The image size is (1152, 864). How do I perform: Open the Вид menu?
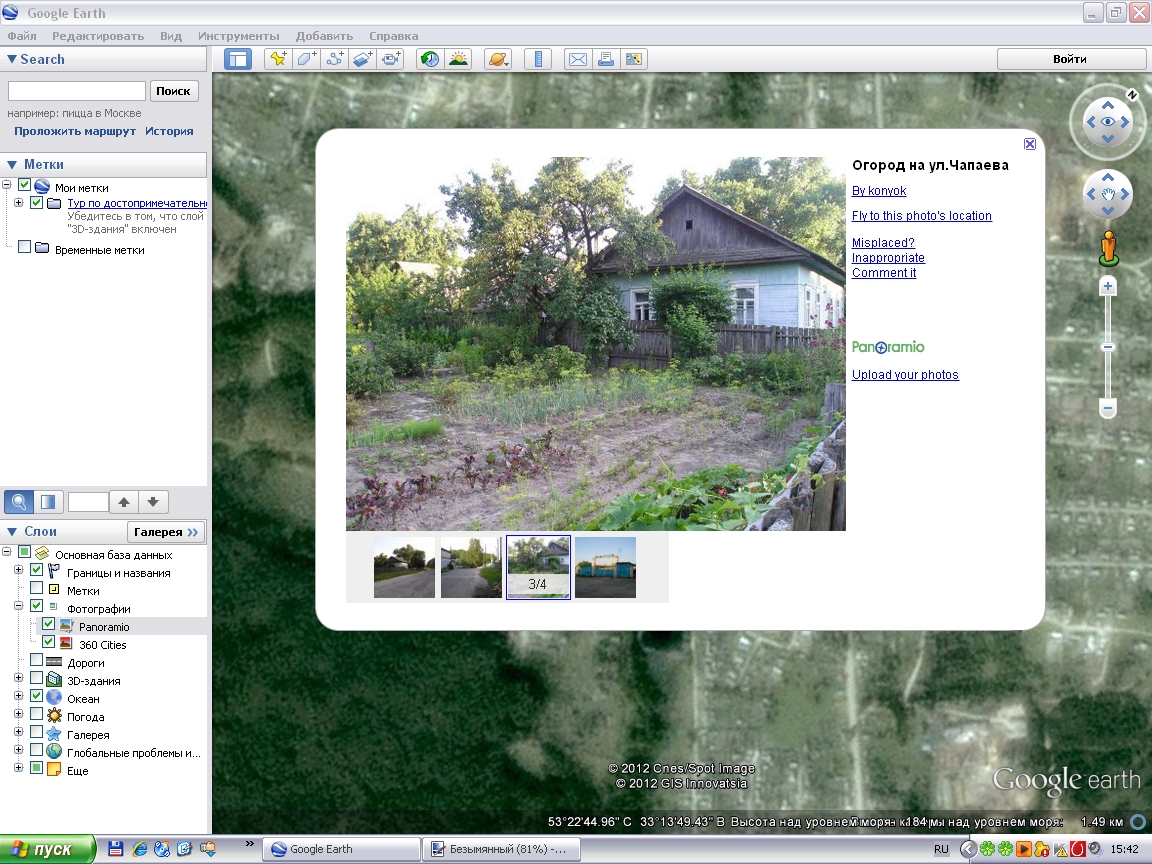pyautogui.click(x=170, y=36)
